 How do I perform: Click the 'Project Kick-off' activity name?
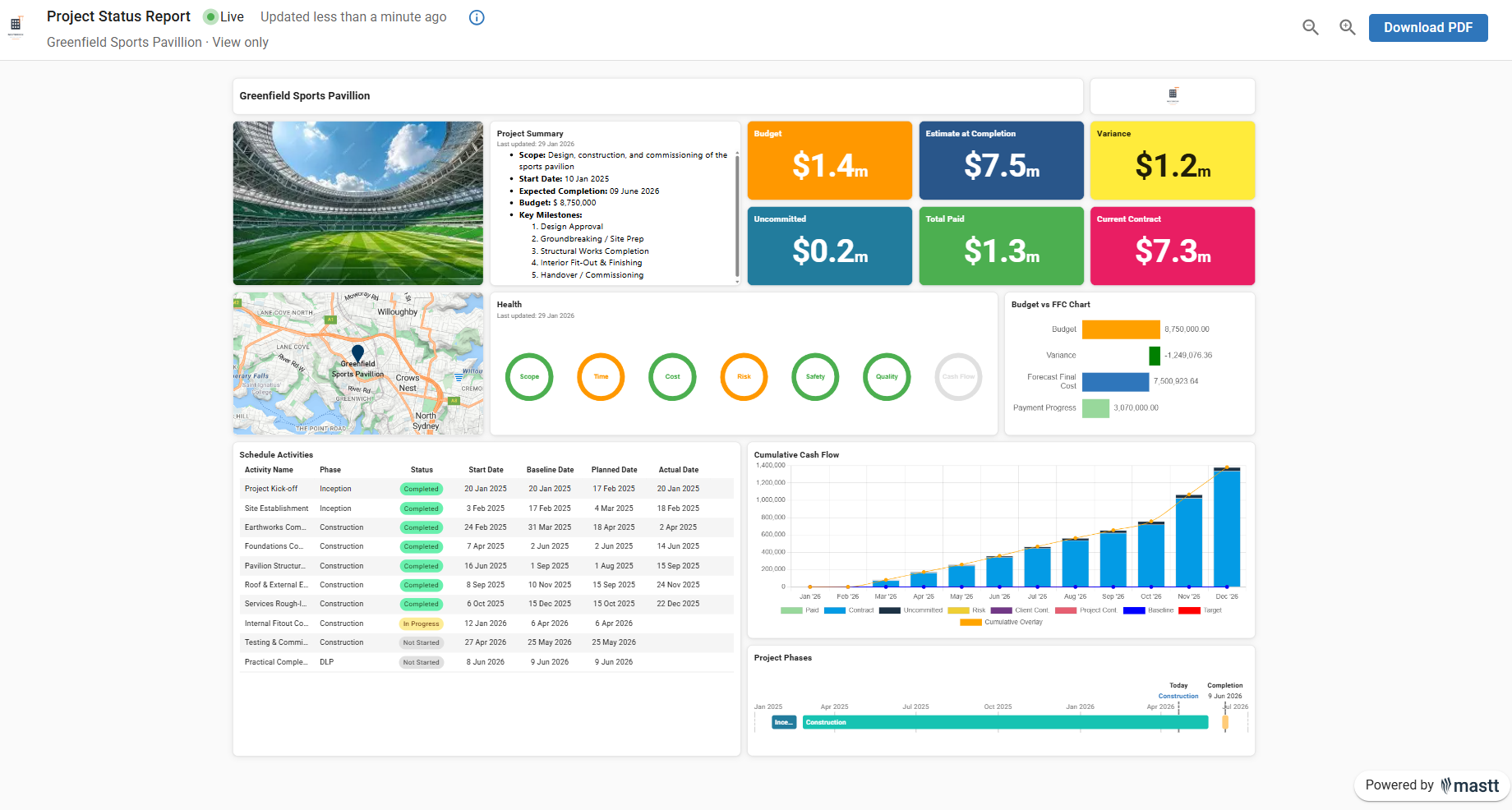pos(271,489)
